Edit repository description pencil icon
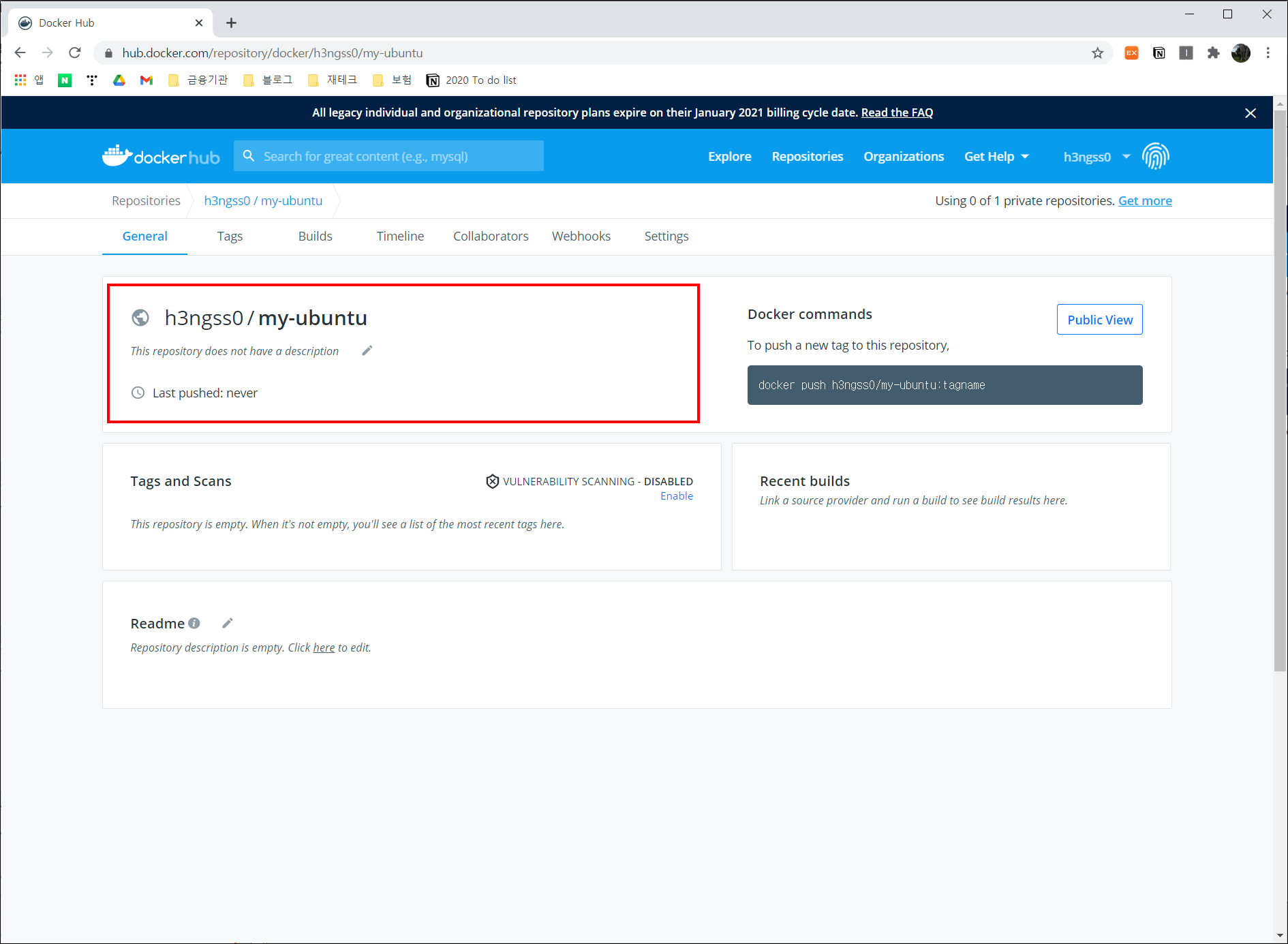The image size is (1288, 944). point(367,350)
